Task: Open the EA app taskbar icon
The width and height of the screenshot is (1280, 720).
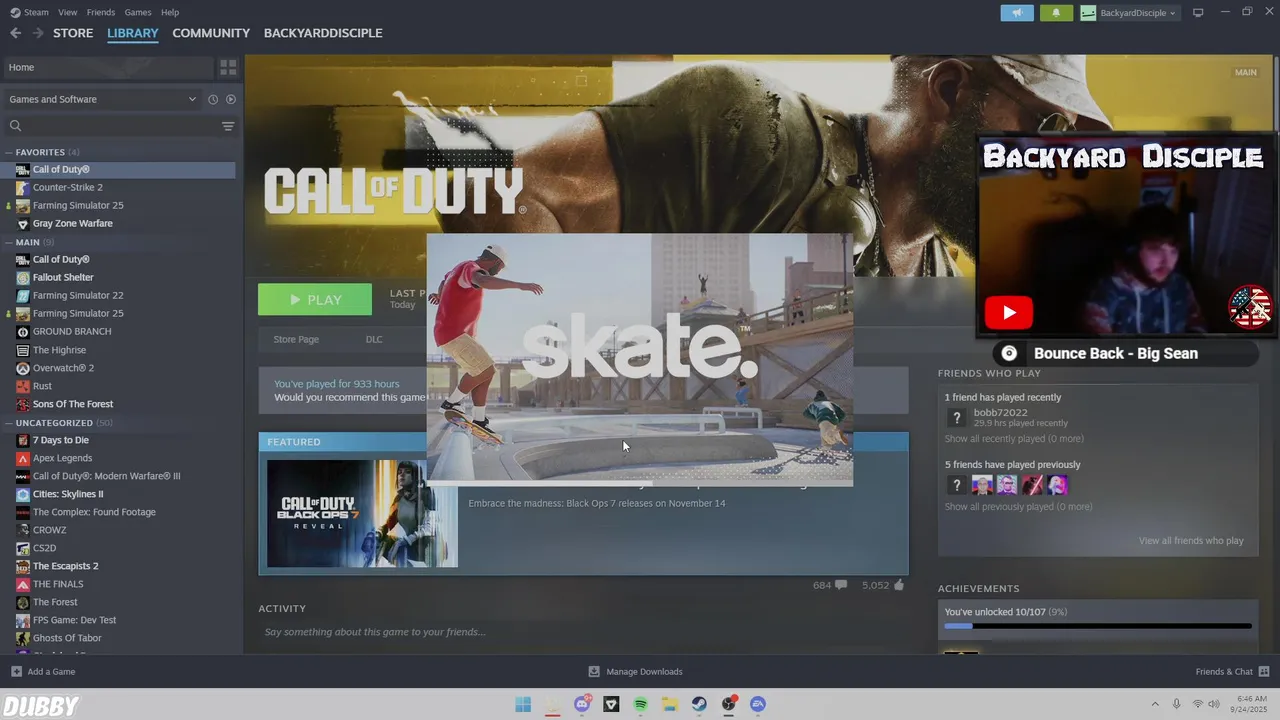Action: point(758,704)
